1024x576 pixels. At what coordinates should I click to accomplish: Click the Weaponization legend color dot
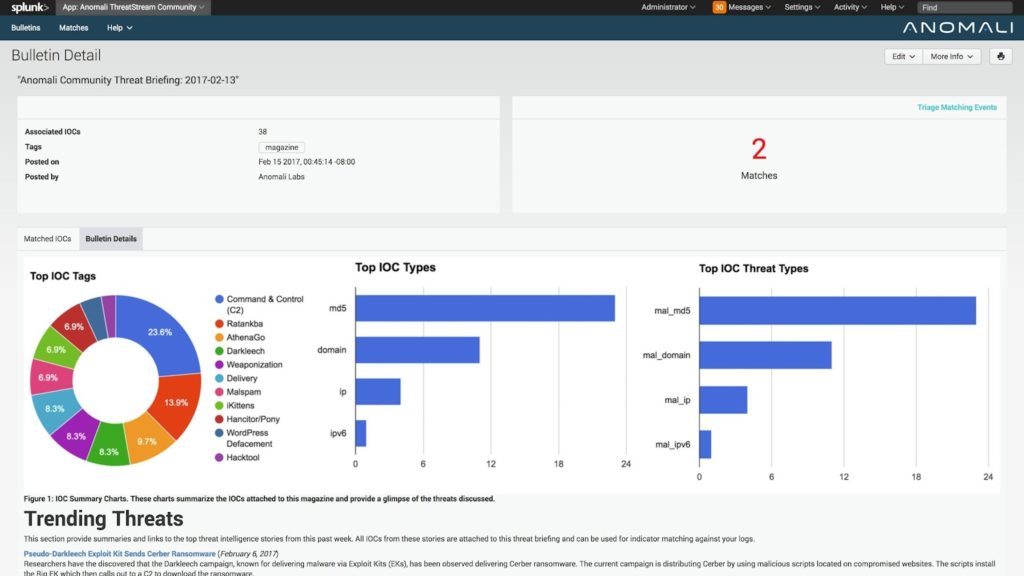[x=219, y=365]
